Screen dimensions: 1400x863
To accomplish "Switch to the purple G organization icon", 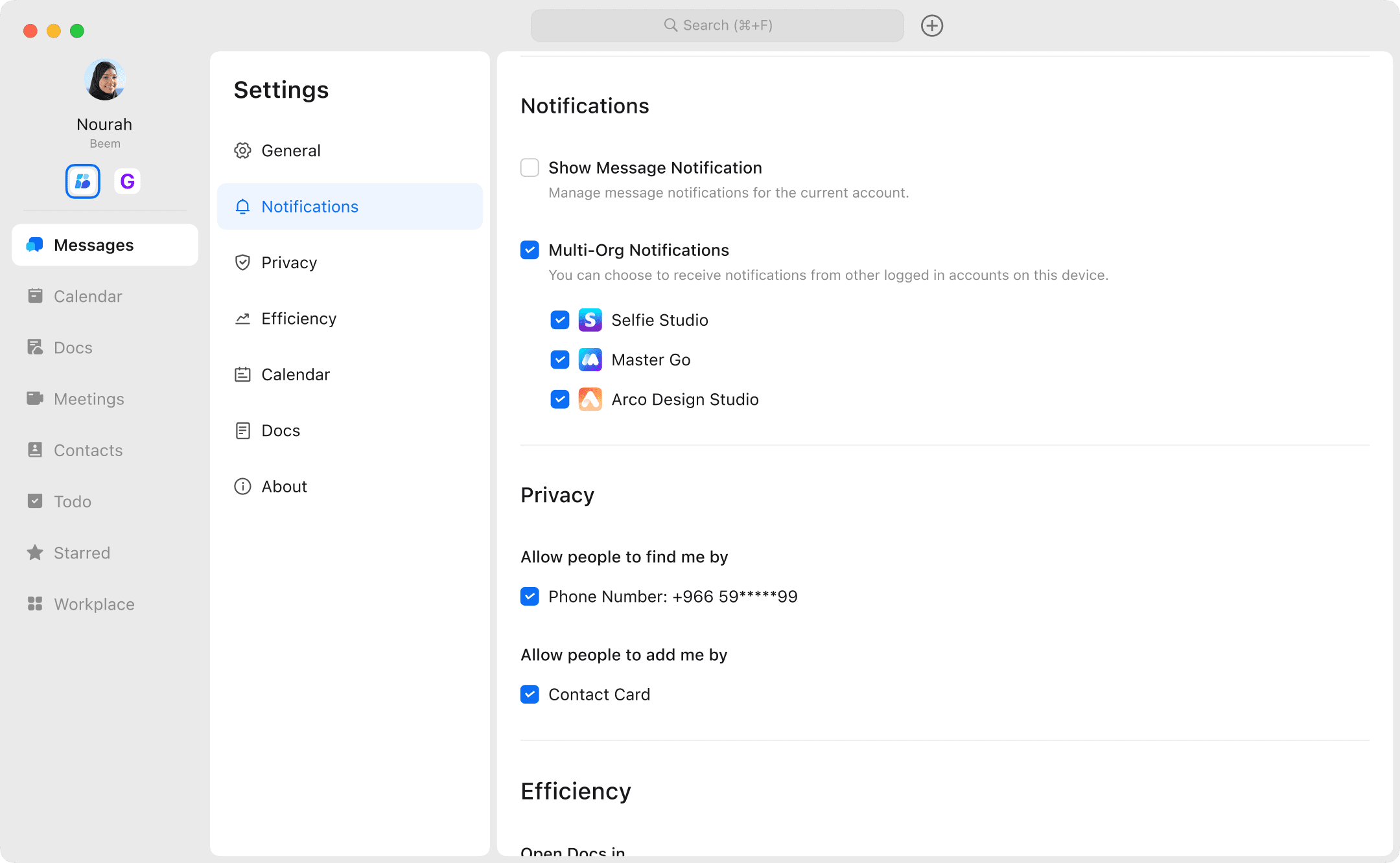I will 127,181.
